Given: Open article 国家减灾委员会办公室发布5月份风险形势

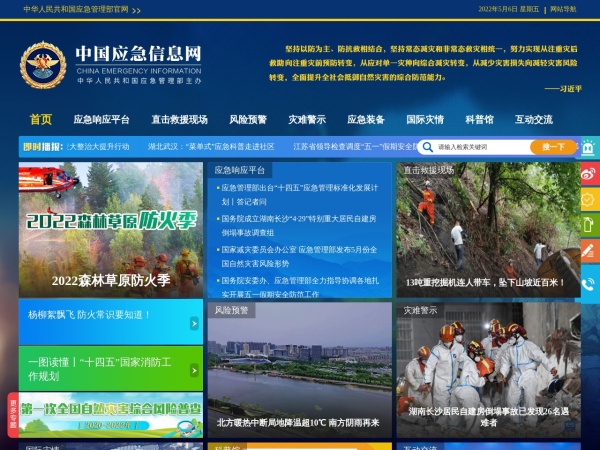Looking at the screenshot, I should tap(299, 256).
